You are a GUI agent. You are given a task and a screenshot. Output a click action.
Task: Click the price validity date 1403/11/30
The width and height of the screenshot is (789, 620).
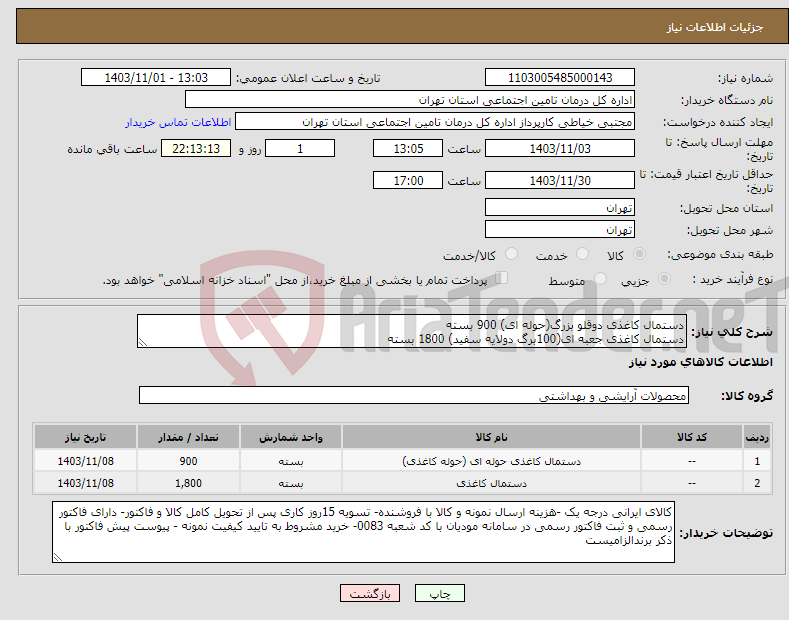560,180
